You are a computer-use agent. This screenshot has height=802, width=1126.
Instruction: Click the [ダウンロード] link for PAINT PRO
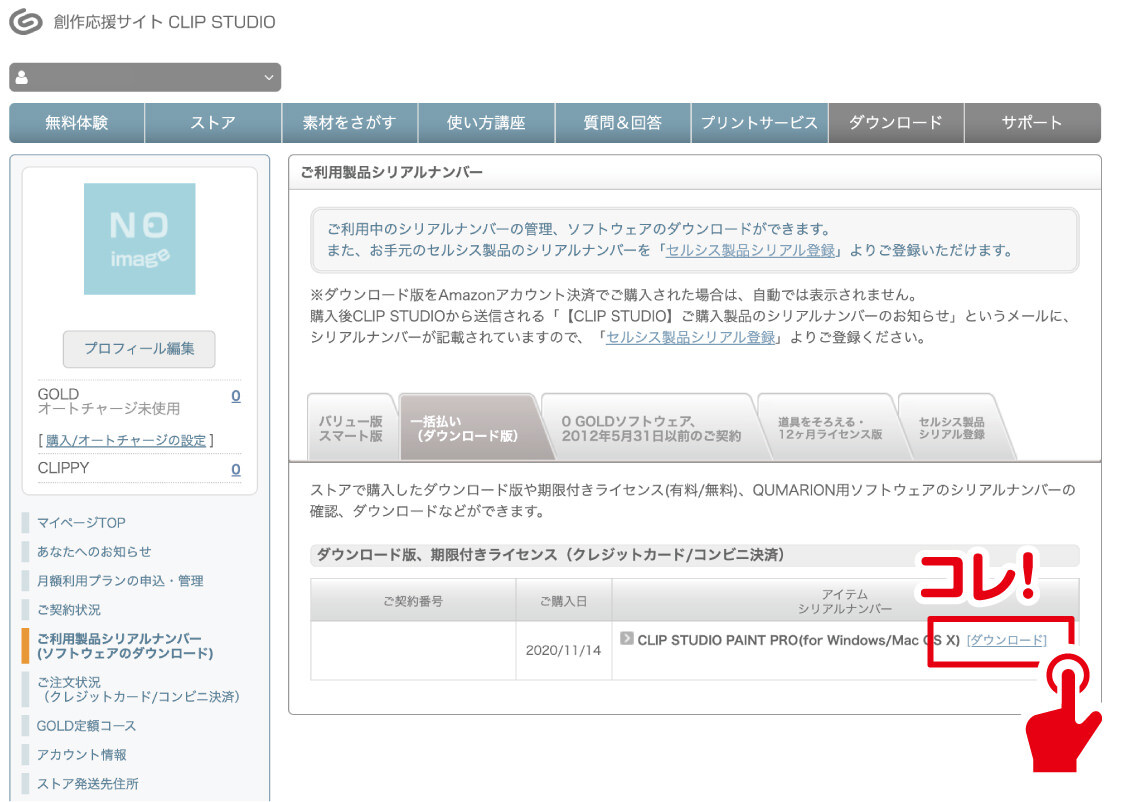tap(1006, 640)
